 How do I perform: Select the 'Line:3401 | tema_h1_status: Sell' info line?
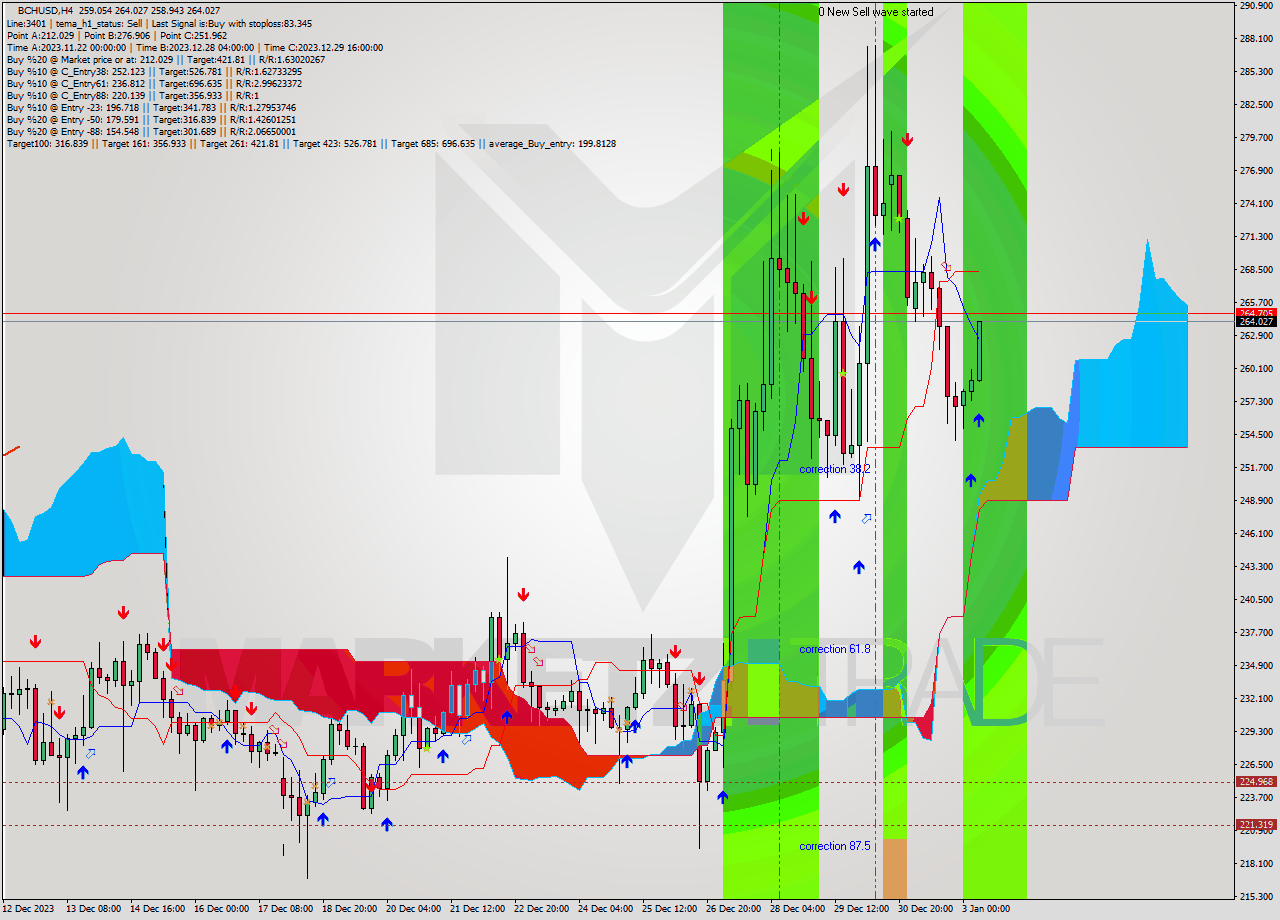tap(159, 23)
